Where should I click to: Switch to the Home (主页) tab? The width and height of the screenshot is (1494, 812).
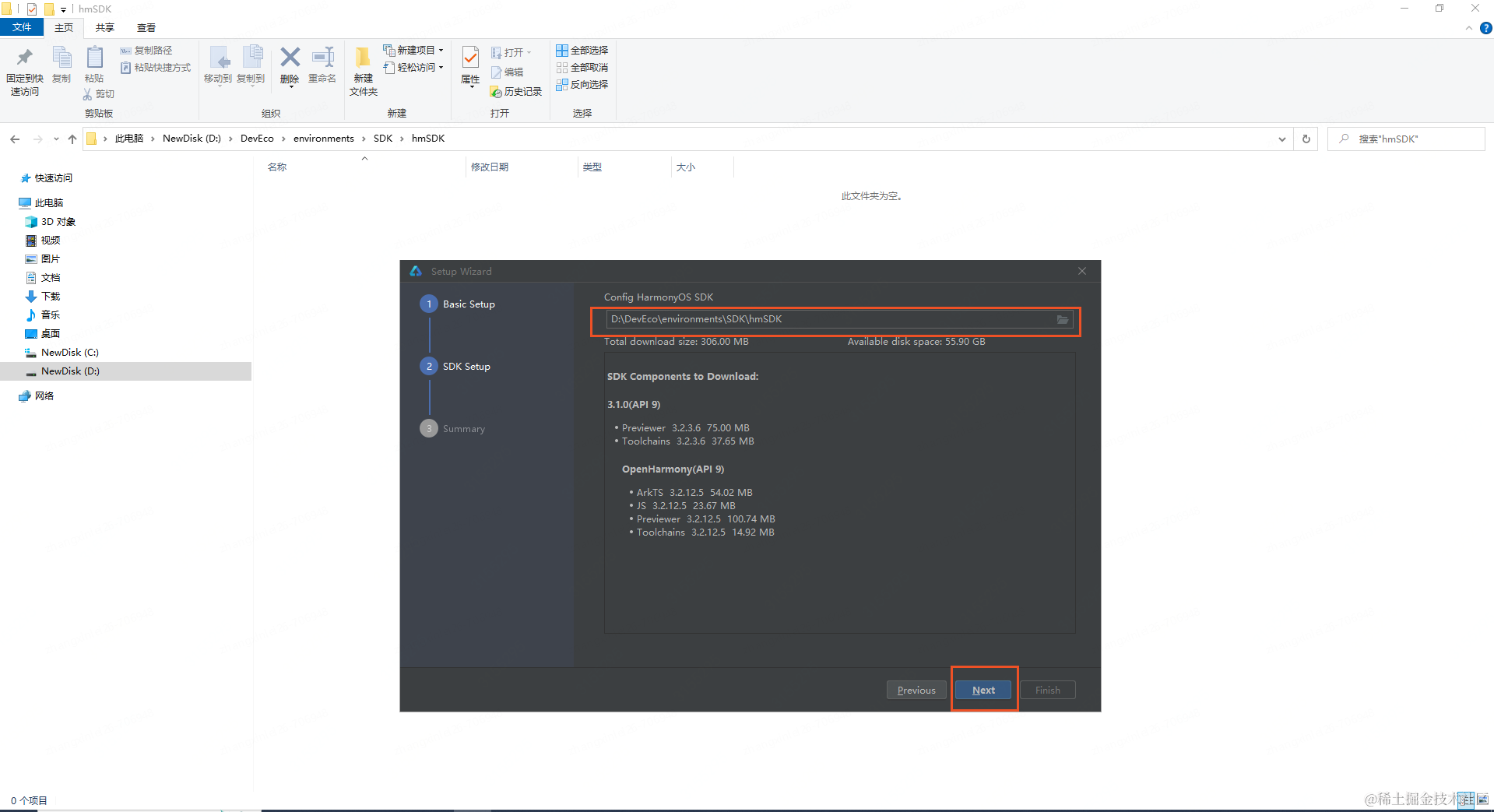(64, 27)
